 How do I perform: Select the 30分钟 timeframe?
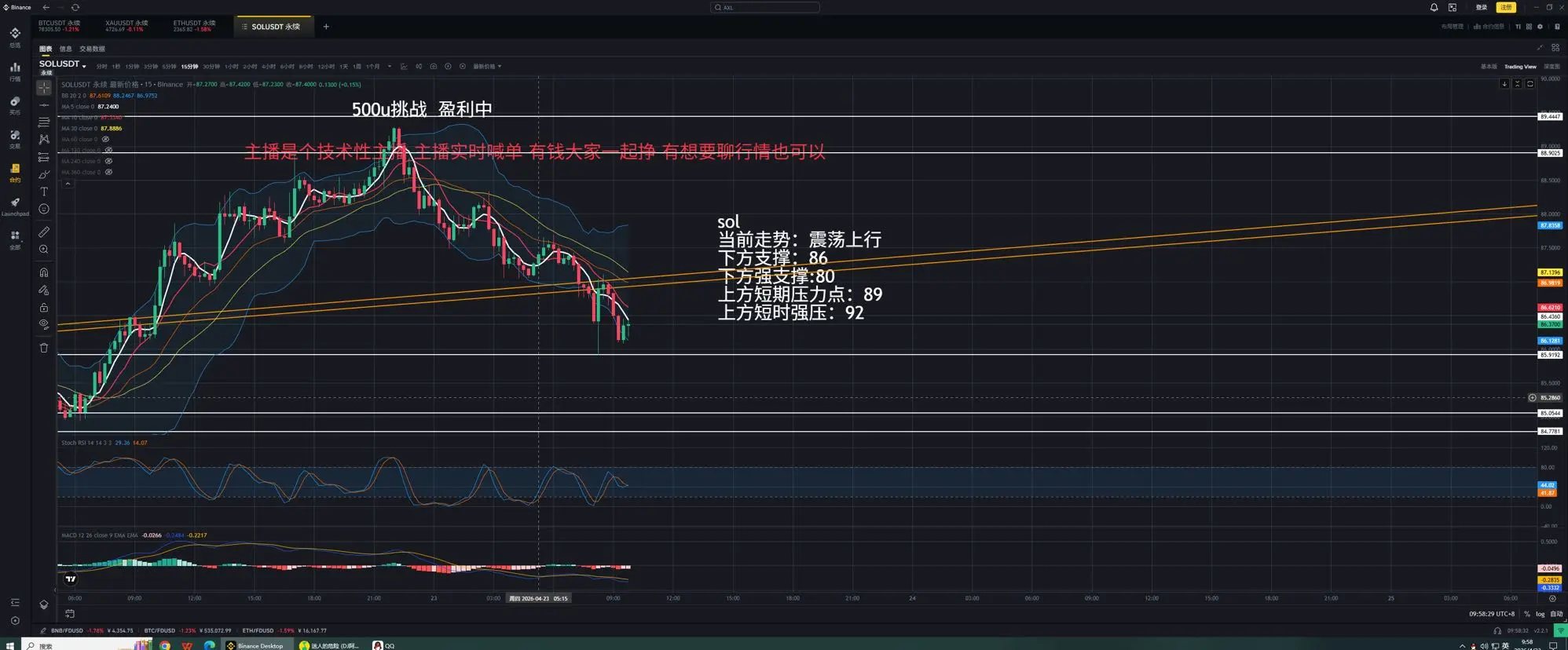(211, 67)
